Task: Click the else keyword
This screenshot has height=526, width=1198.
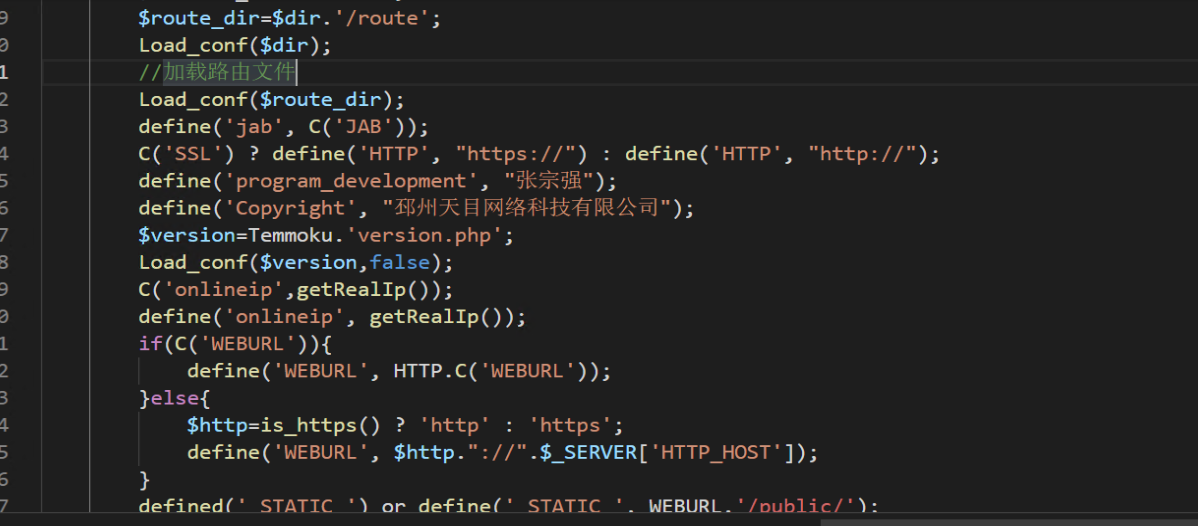Action: click(175, 398)
